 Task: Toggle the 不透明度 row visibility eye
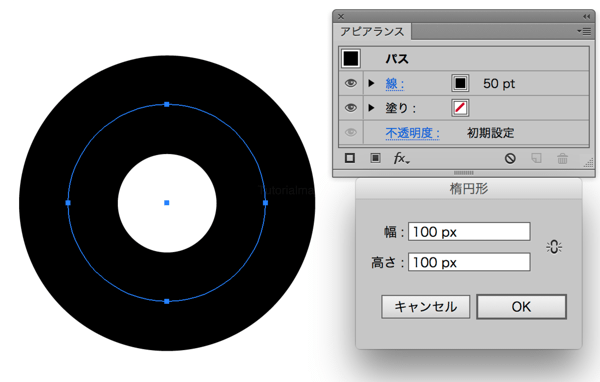[x=351, y=132]
